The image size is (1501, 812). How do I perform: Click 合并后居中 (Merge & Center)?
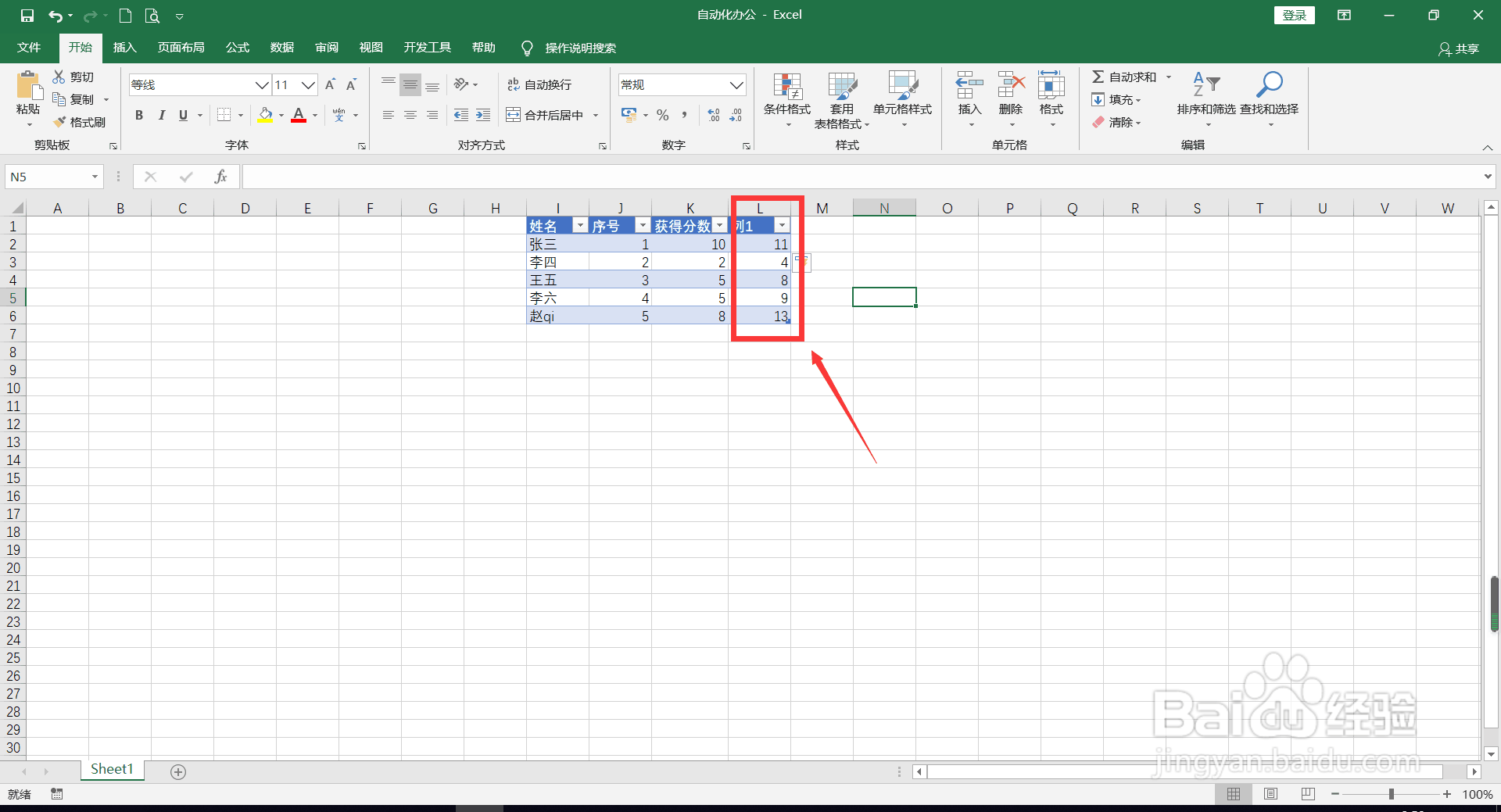[x=546, y=115]
